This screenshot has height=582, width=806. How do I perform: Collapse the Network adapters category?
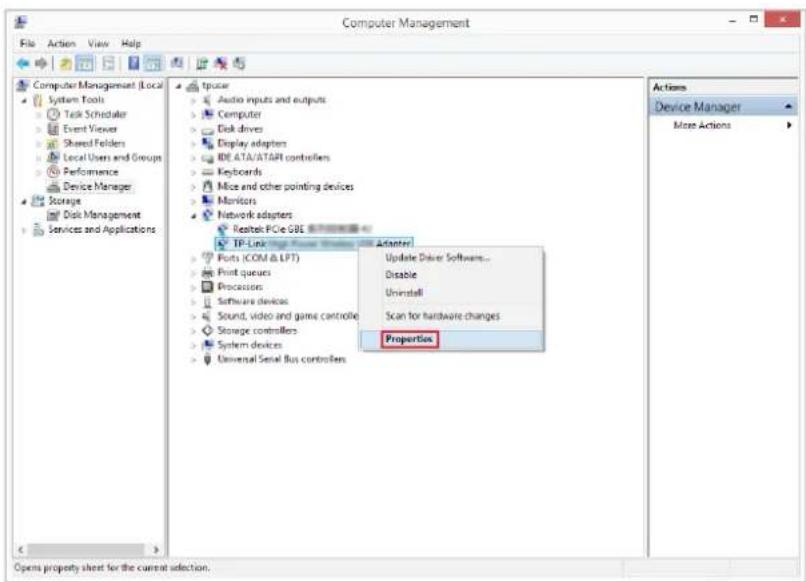coord(194,216)
